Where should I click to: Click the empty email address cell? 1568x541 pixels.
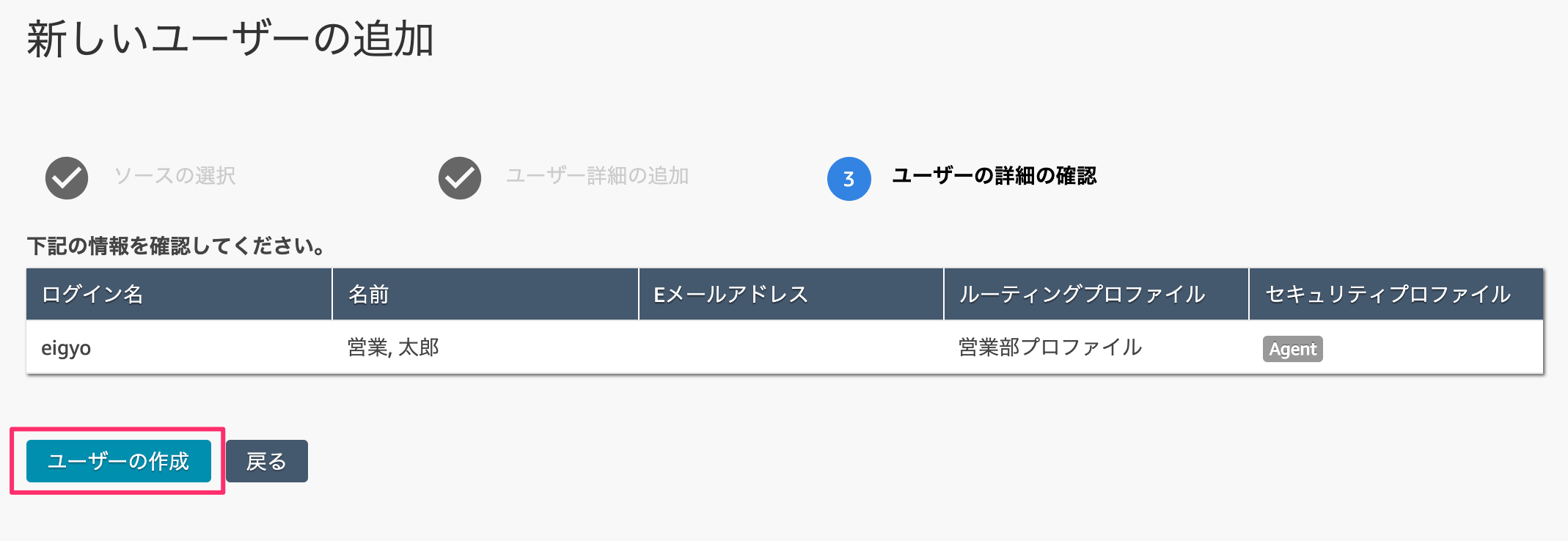point(791,347)
